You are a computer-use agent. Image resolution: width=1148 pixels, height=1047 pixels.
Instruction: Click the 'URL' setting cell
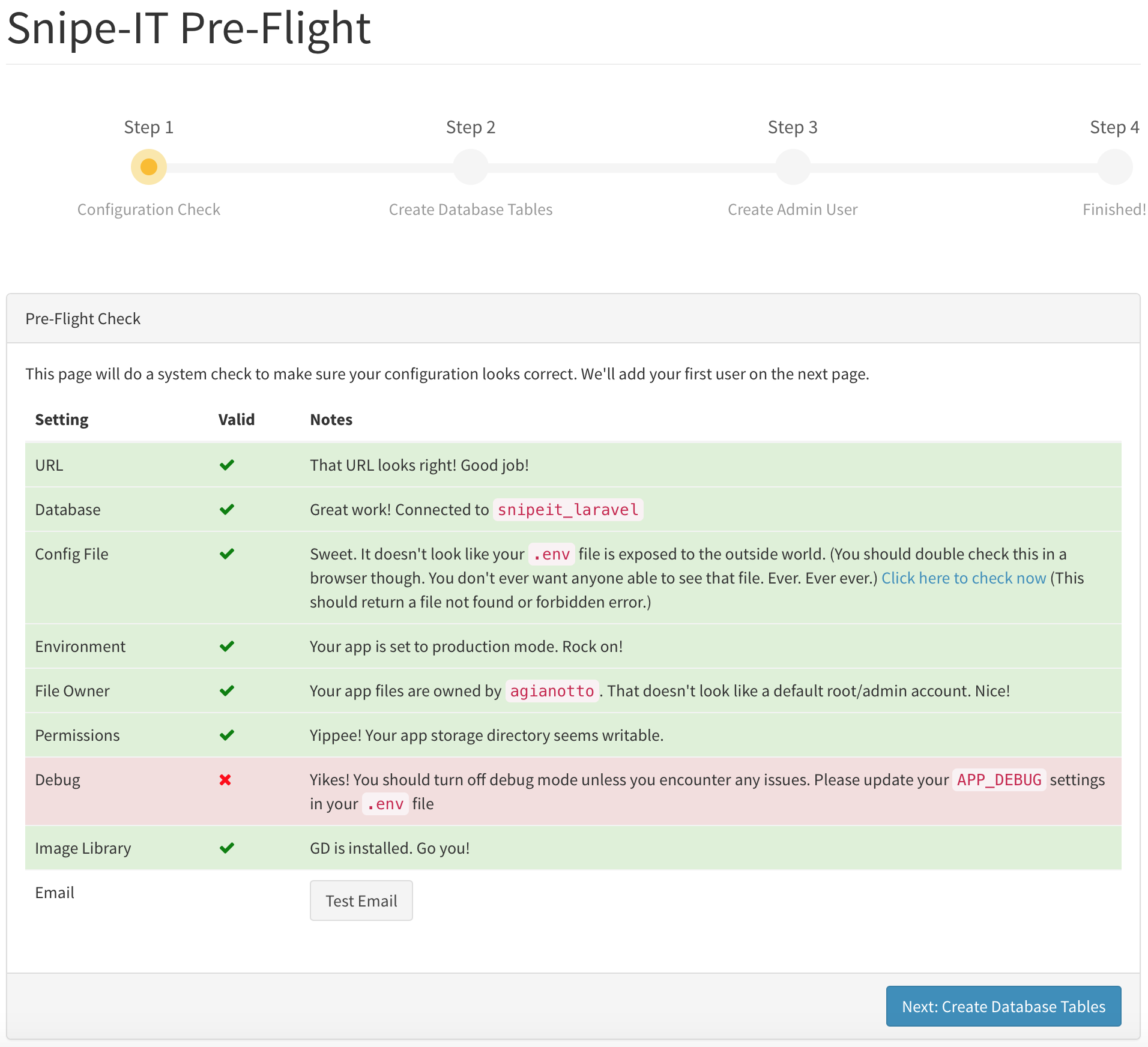tap(49, 465)
